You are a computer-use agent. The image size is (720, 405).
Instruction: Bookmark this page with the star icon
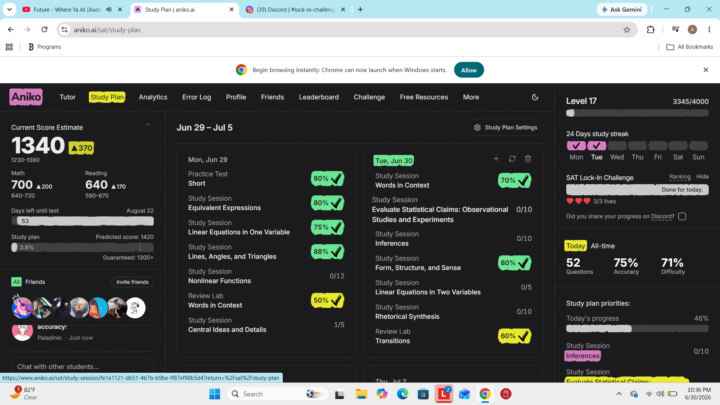click(627, 30)
